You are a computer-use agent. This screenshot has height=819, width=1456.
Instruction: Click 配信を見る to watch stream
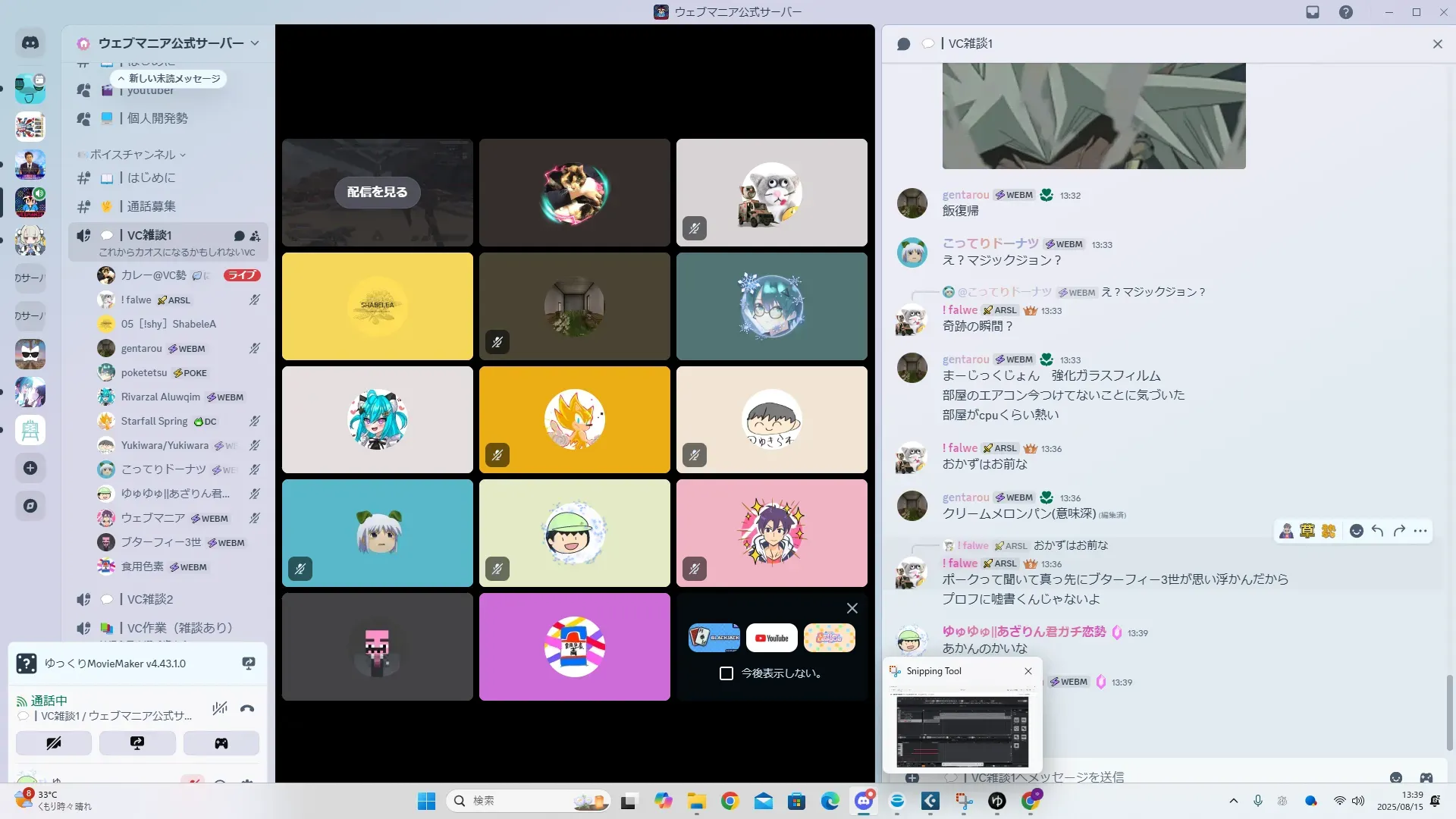377,192
